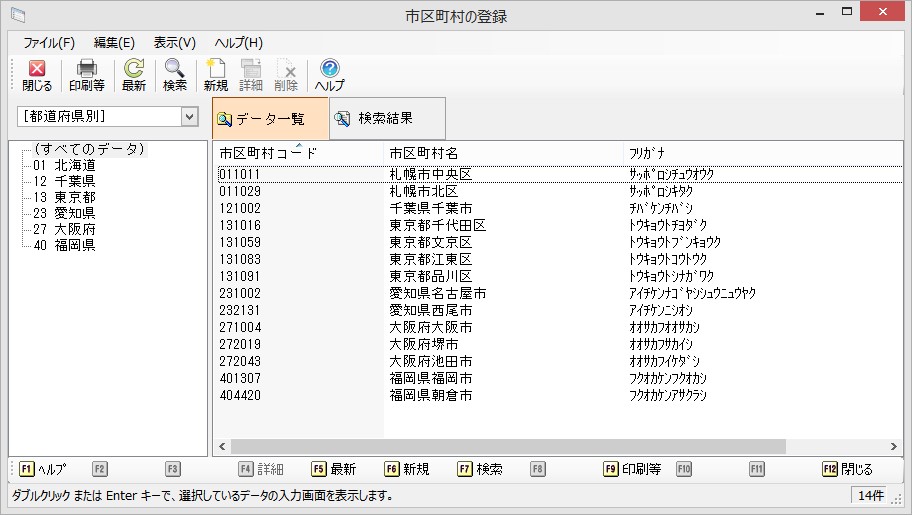Open ヘルプ help icon in toolbar
This screenshot has width=912, height=515.
(x=329, y=75)
